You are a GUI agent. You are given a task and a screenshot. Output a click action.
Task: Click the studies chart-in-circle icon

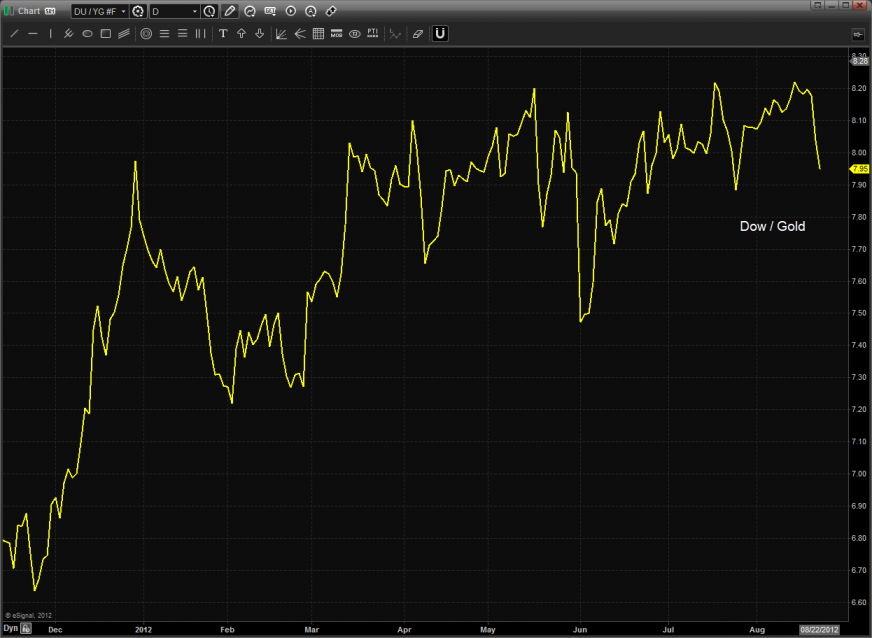(x=250, y=11)
